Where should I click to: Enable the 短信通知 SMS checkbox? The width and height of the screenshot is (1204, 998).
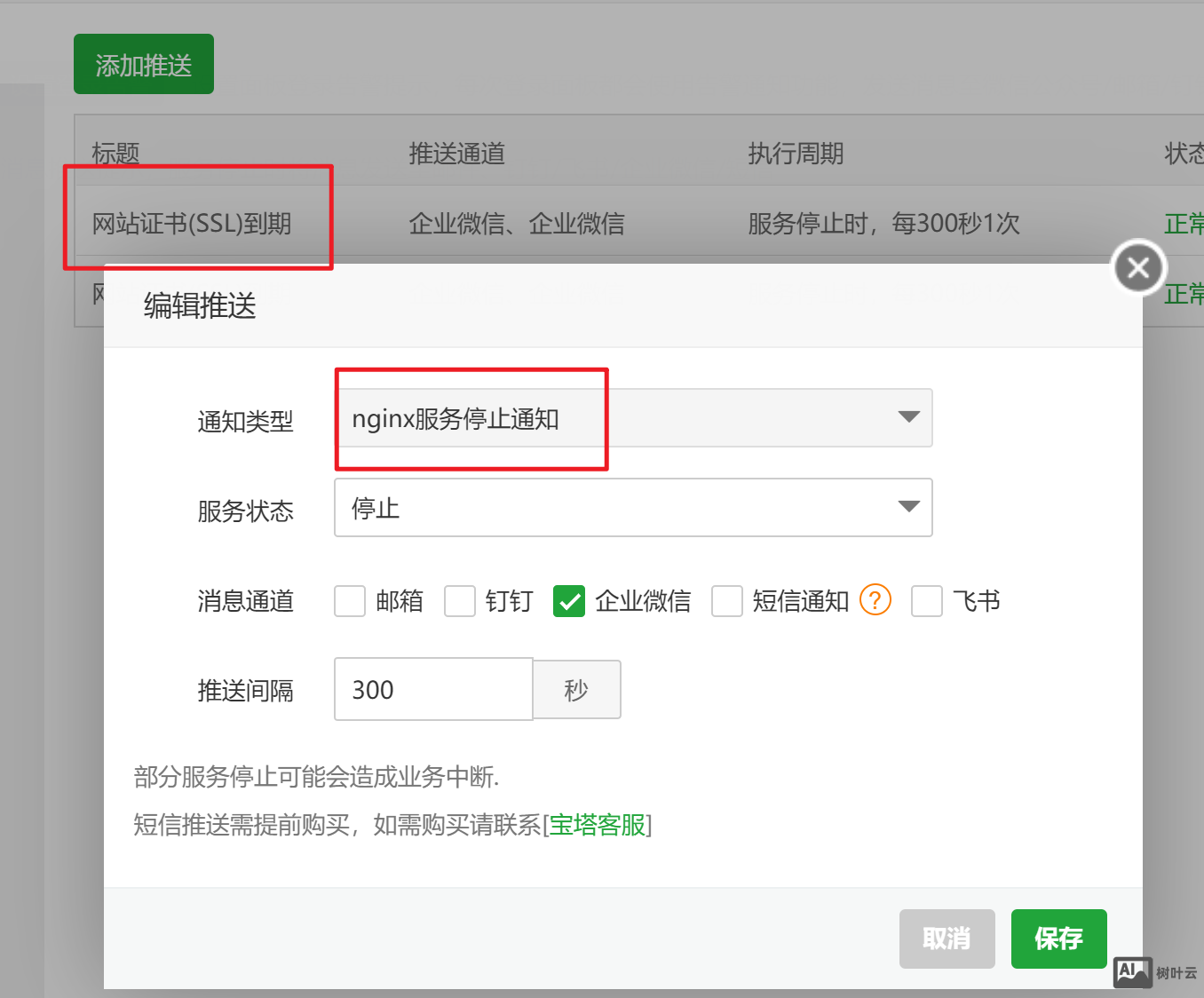pyautogui.click(x=726, y=601)
